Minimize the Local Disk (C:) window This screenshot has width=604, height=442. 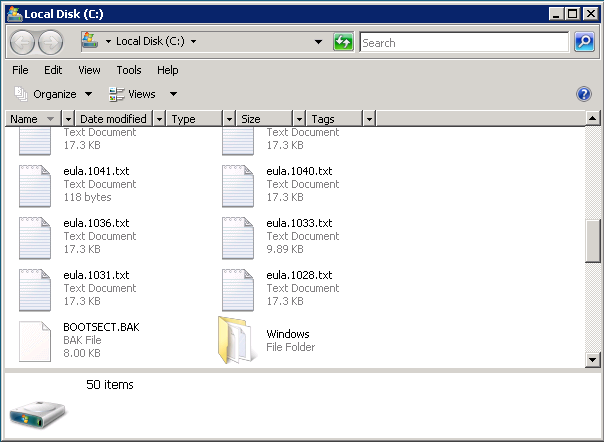coord(556,14)
